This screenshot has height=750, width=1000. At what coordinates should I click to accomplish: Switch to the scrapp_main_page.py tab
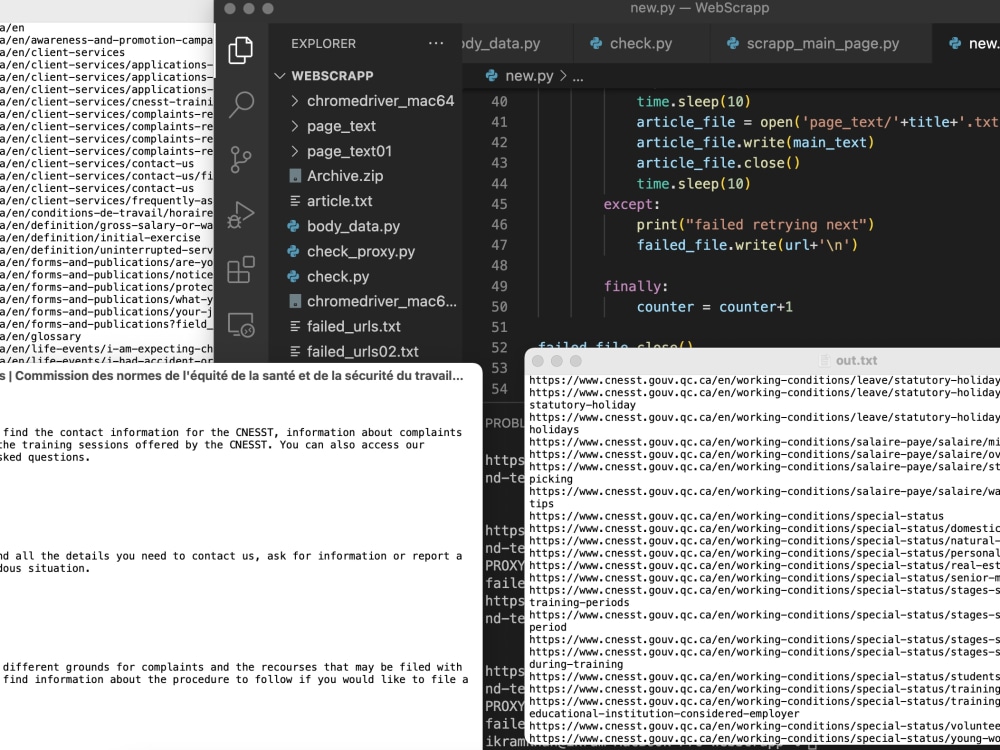tap(821, 43)
